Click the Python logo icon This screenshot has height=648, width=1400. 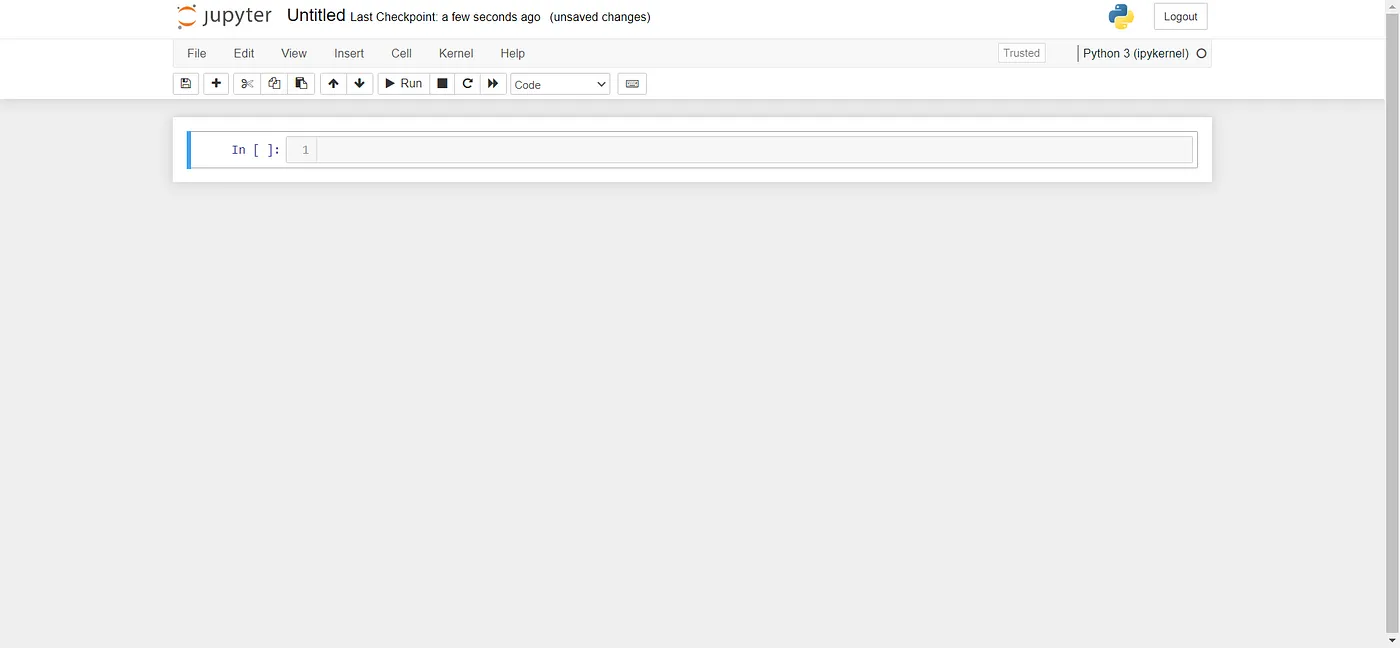click(1121, 16)
